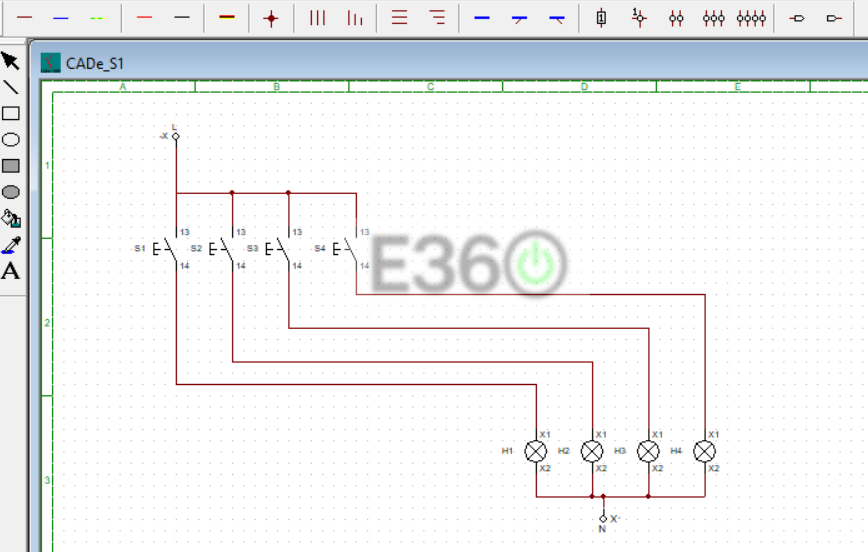
Task: Select the blue bus with left-slanting branch
Action: pos(519,18)
